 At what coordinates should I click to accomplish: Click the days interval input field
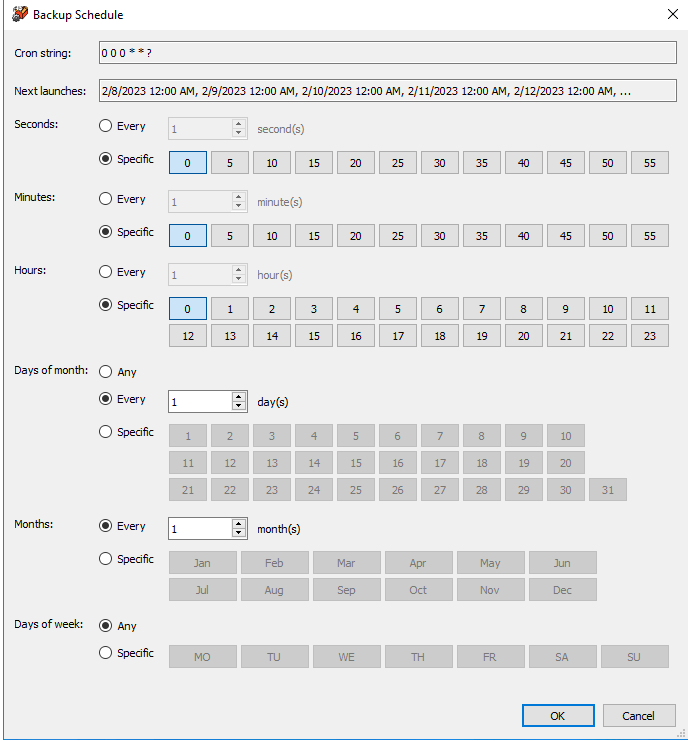(x=200, y=402)
